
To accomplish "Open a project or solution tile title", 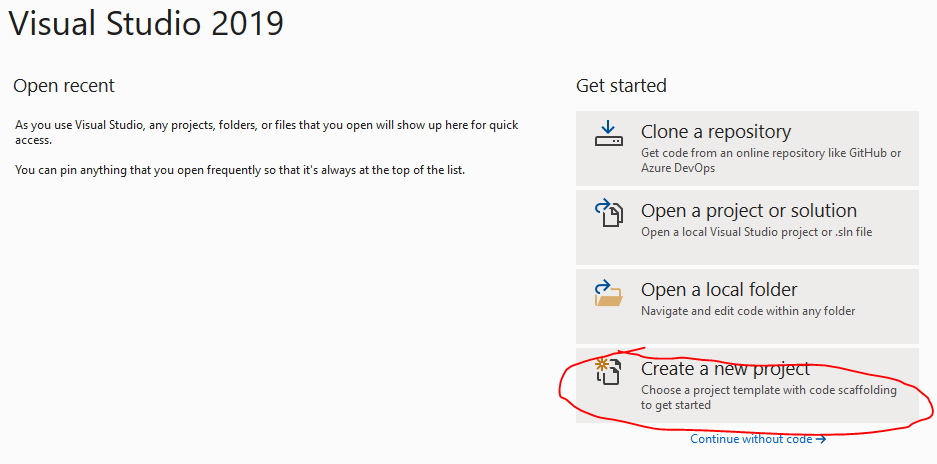I will (x=749, y=210).
